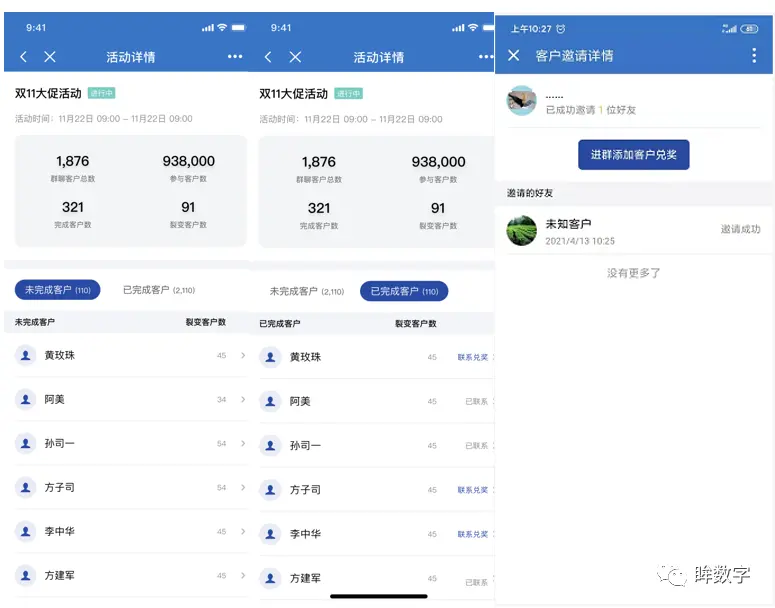Expand 阿美 row chevron in left list
Viewport: 775px width, 608px height.
(x=243, y=399)
